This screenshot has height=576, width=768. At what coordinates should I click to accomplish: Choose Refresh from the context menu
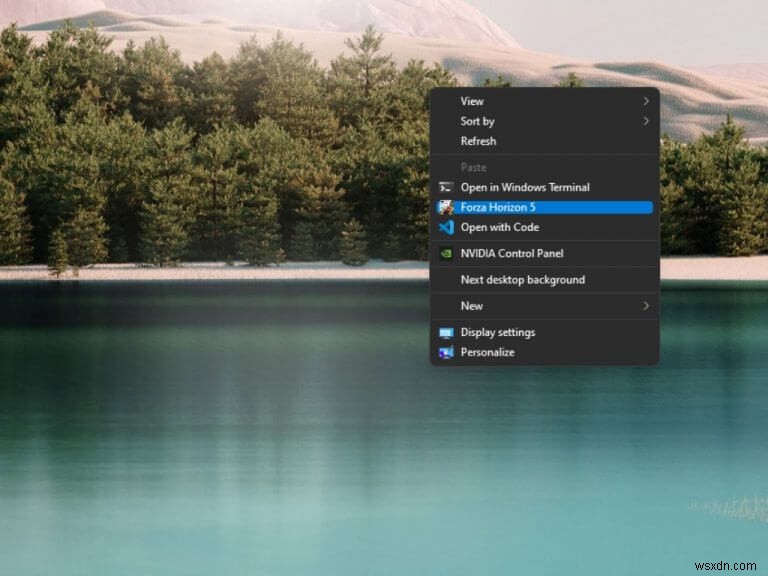pyautogui.click(x=544, y=141)
